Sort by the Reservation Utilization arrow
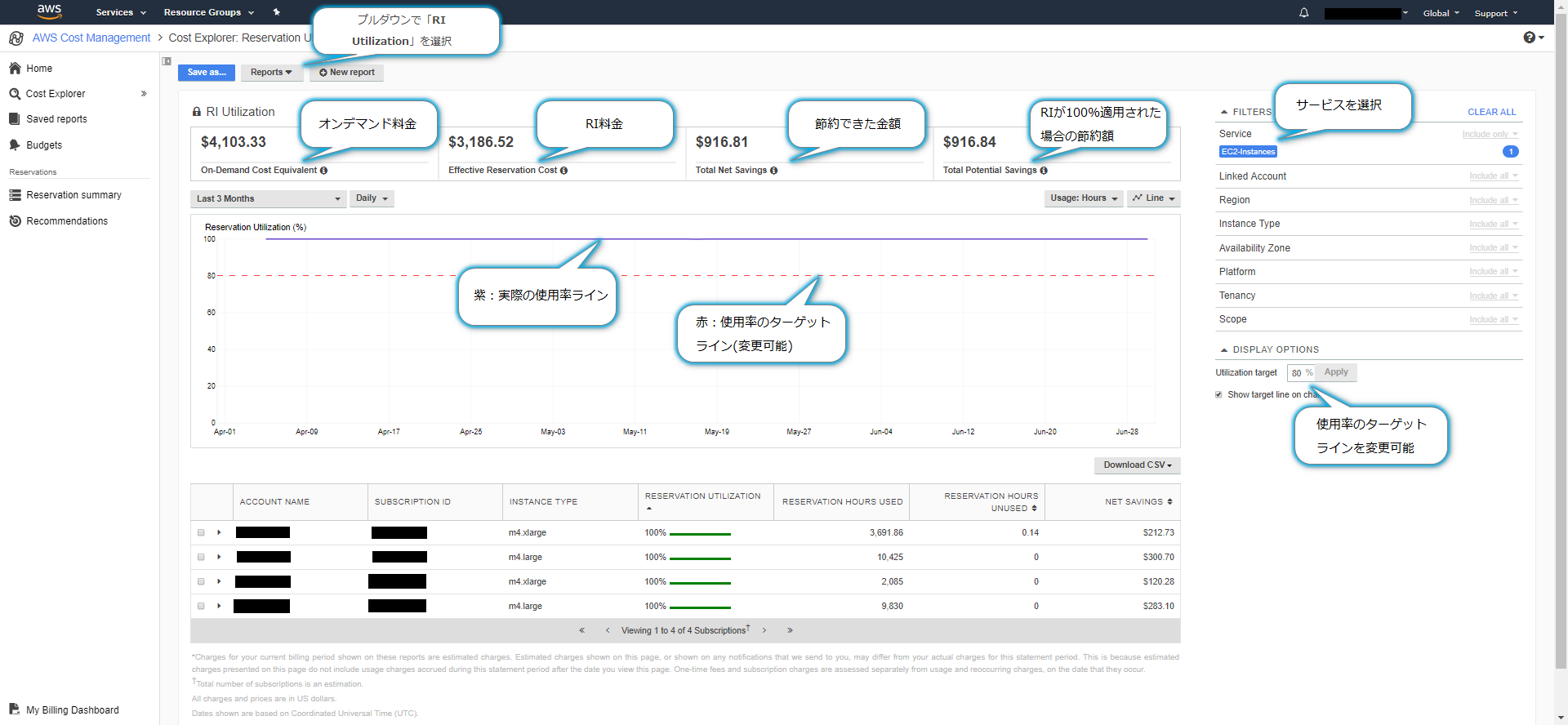 [x=649, y=509]
